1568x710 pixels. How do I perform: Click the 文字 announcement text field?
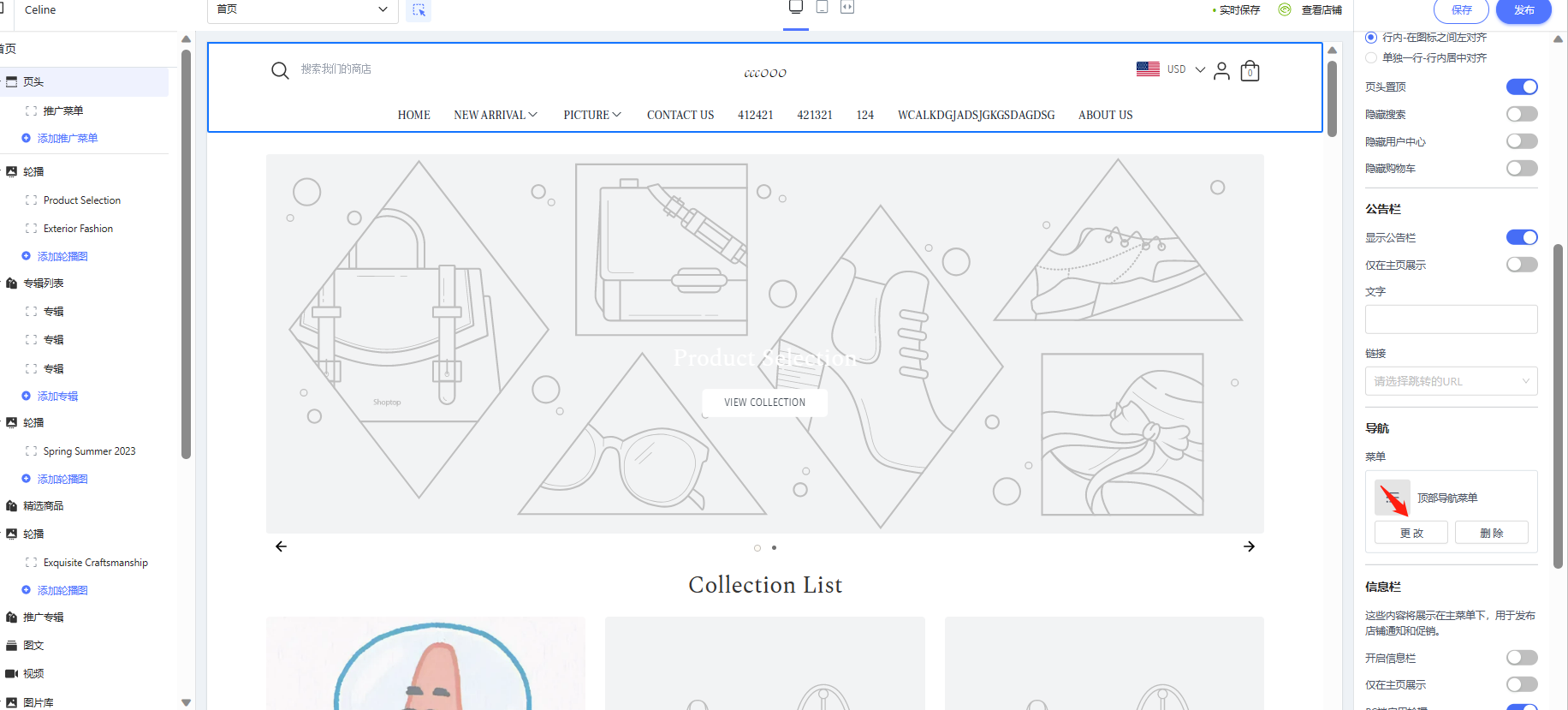(1451, 319)
